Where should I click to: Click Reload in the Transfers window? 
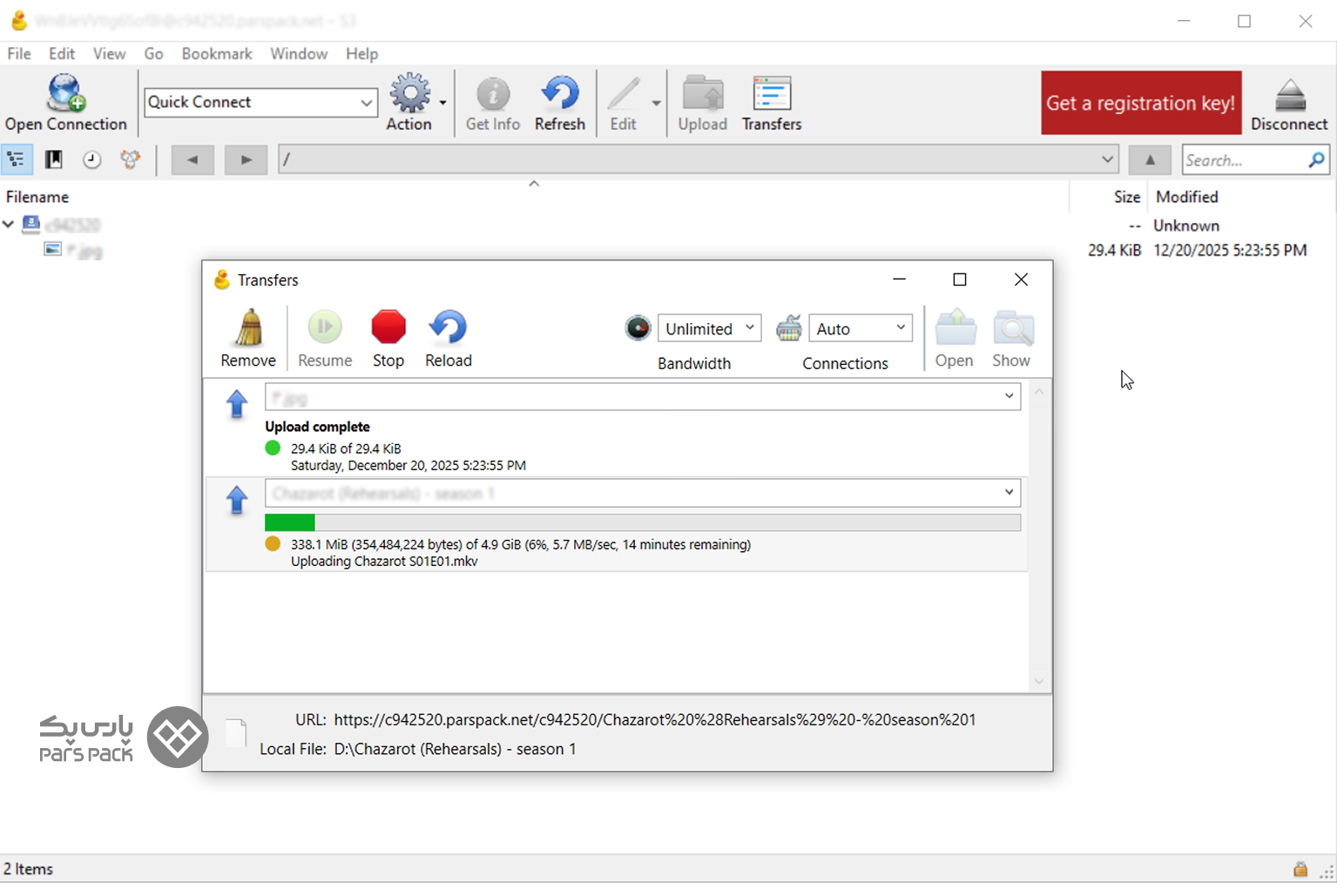[x=448, y=328]
